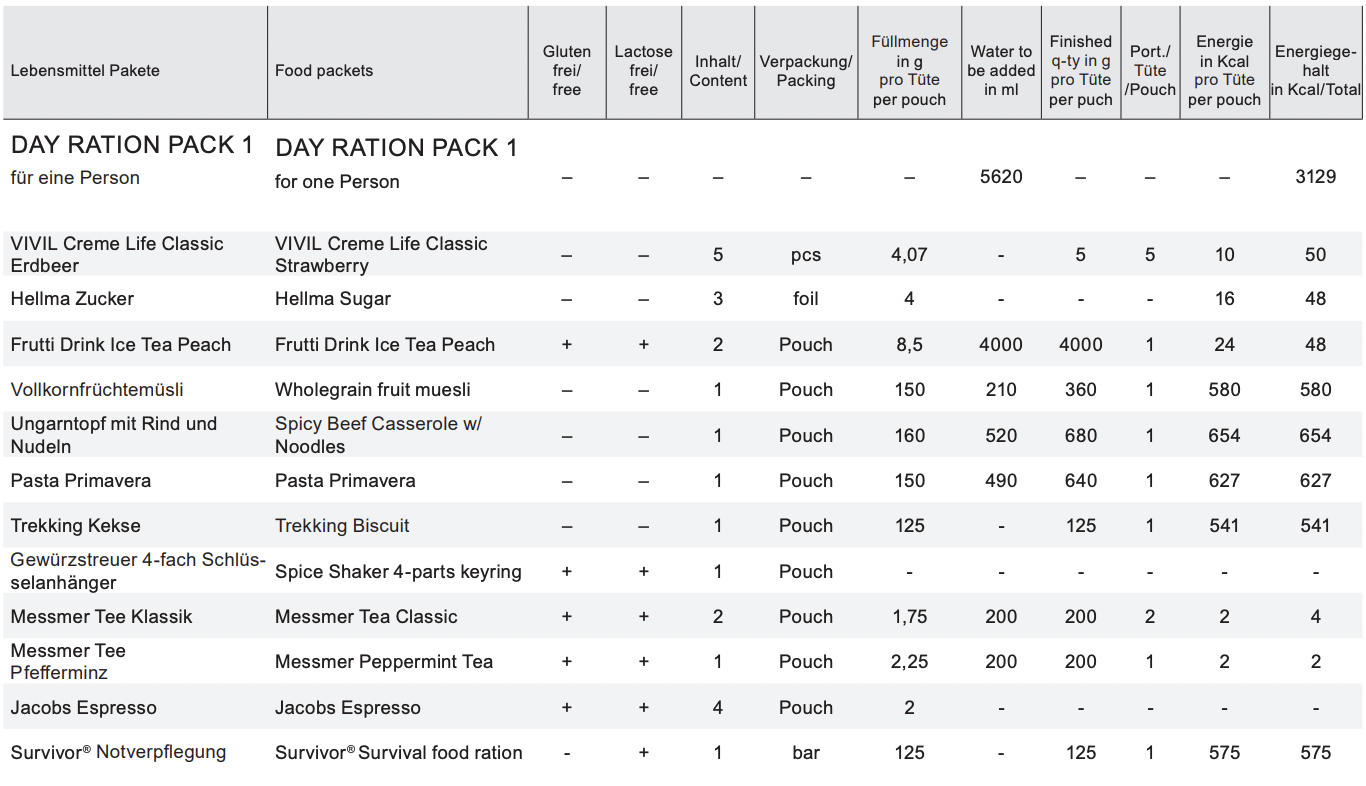Click the 'Energiegehalt in Kcal/Total' header
This screenshot has height=786, width=1366.
(x=1316, y=71)
